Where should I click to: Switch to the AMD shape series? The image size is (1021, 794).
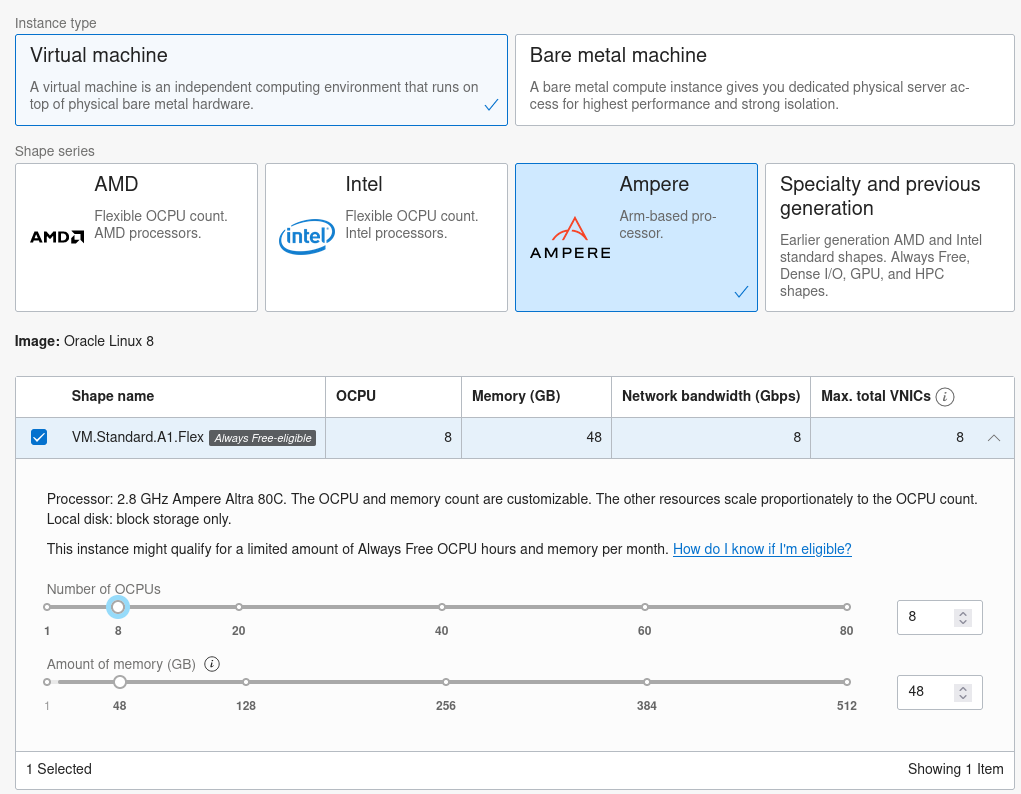(x=136, y=237)
